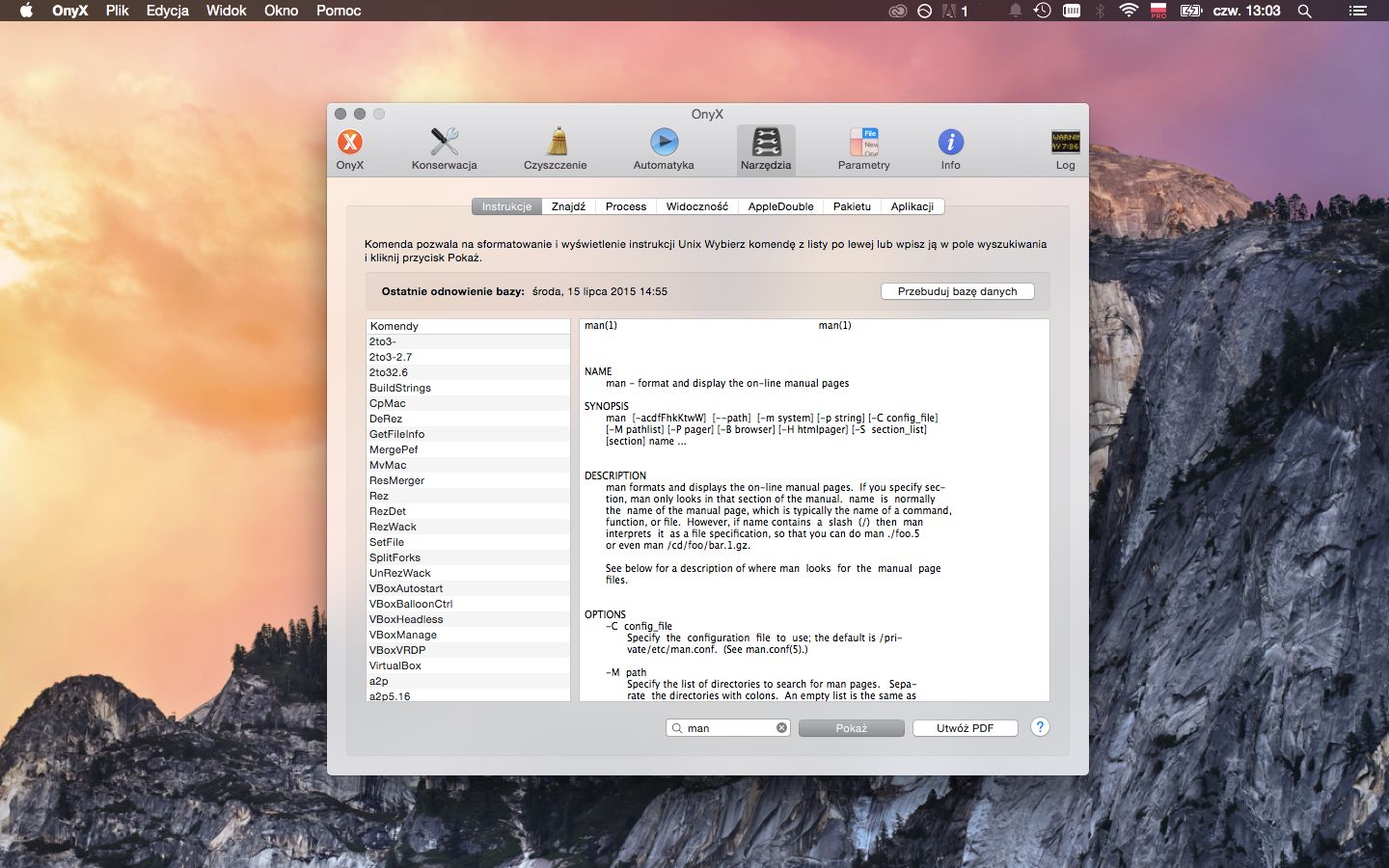Open the Pomoc menu
This screenshot has width=1389, height=868.
(339, 11)
